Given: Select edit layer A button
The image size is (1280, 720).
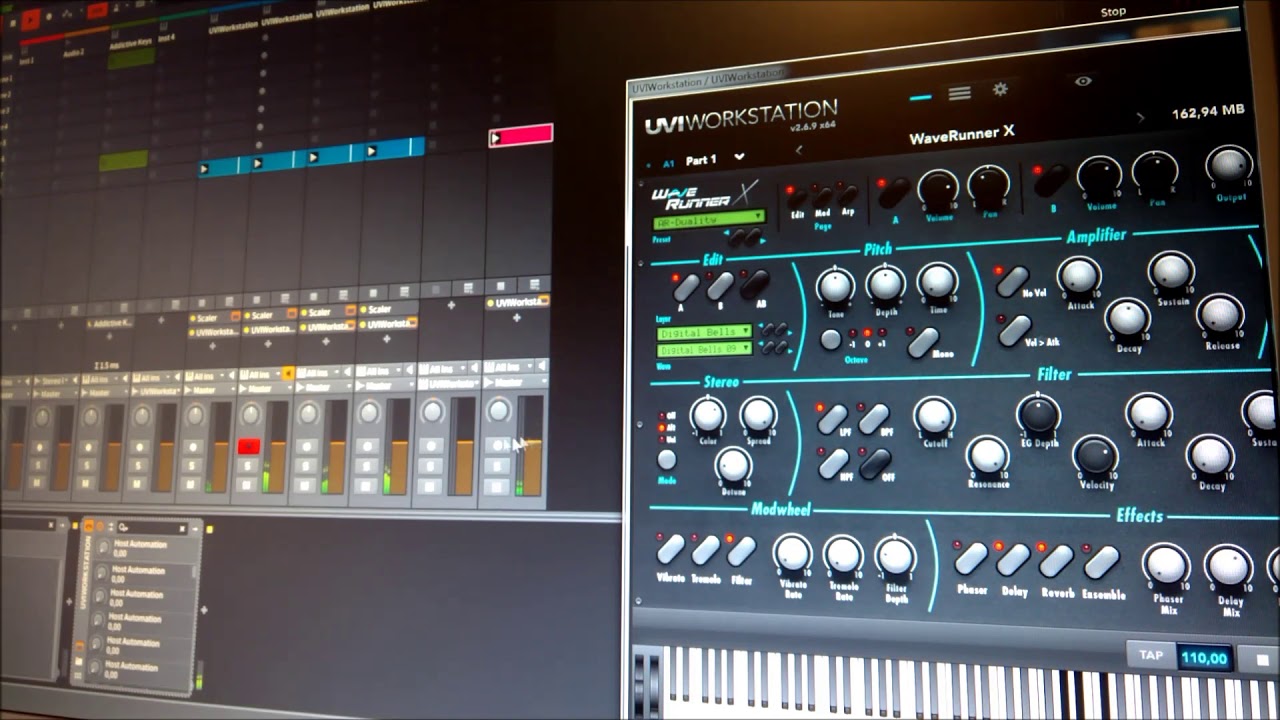Looking at the screenshot, I should (x=687, y=288).
